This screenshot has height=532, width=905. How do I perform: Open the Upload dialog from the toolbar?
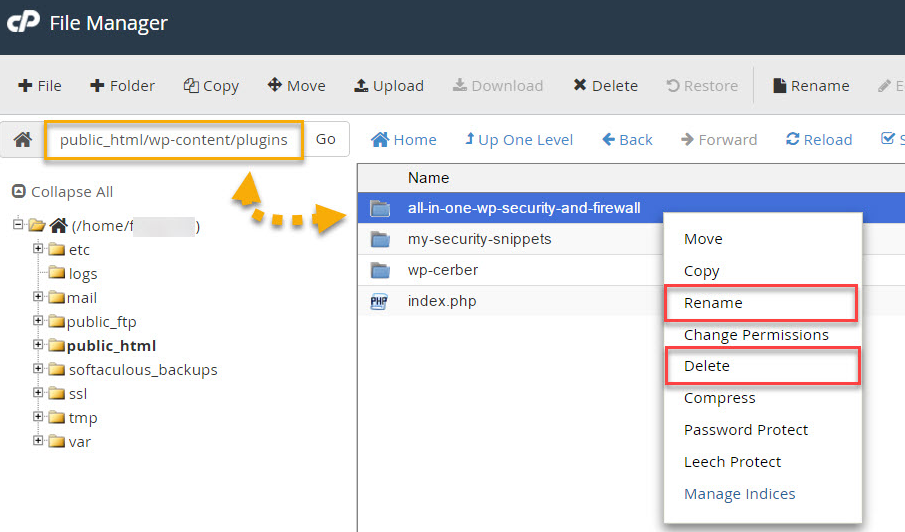pyautogui.click(x=389, y=86)
